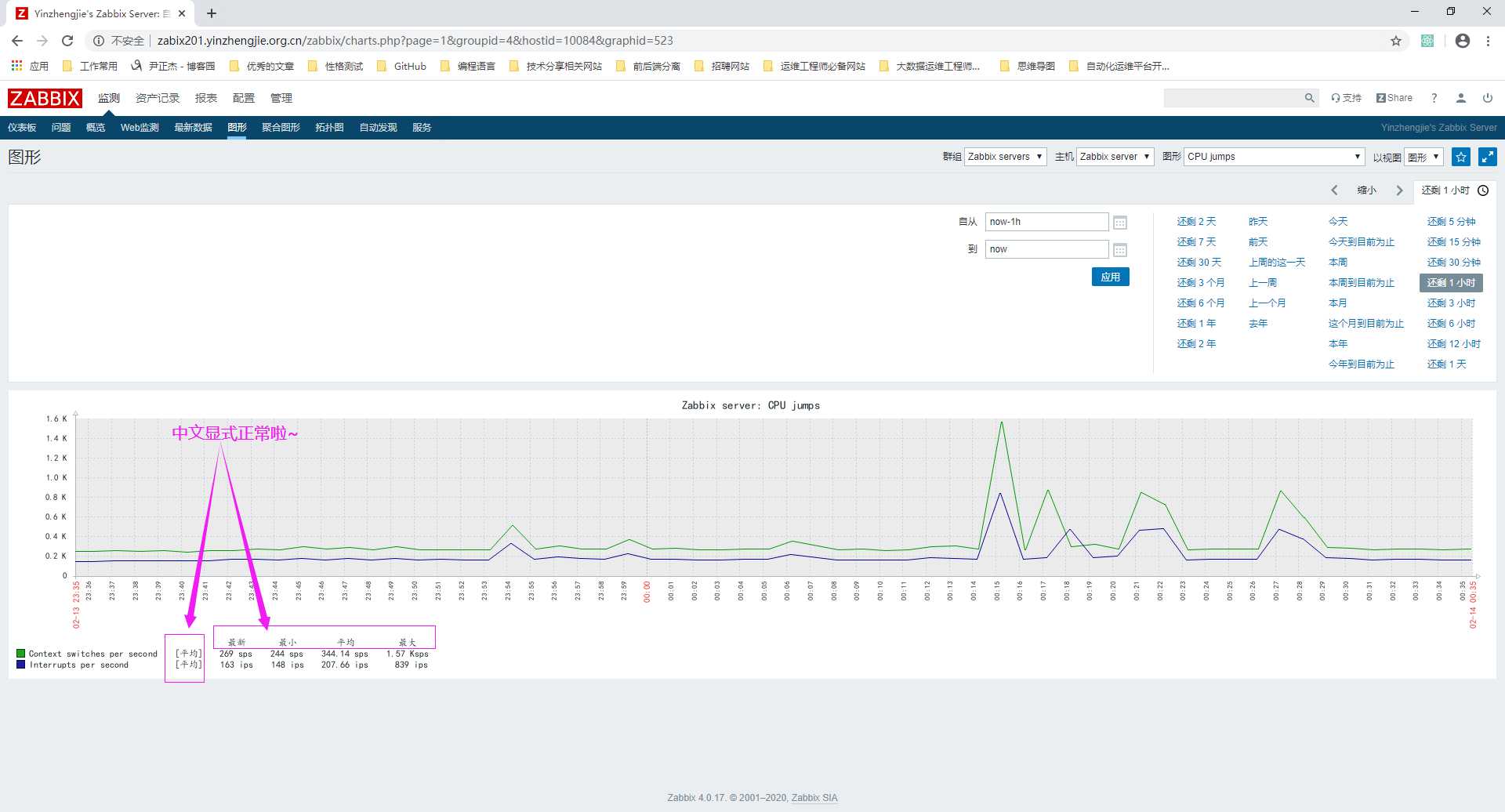Bookmark this page star icon
This screenshot has width=1505, height=812.
pyautogui.click(x=1396, y=41)
